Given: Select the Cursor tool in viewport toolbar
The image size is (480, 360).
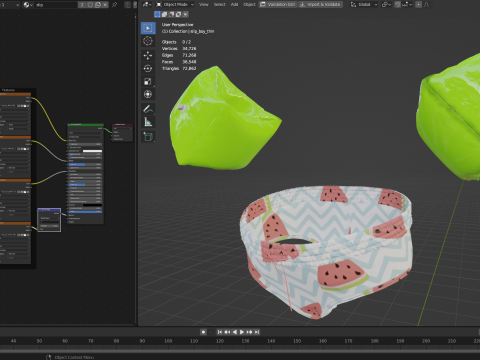Looking at the screenshot, I should (148, 41).
